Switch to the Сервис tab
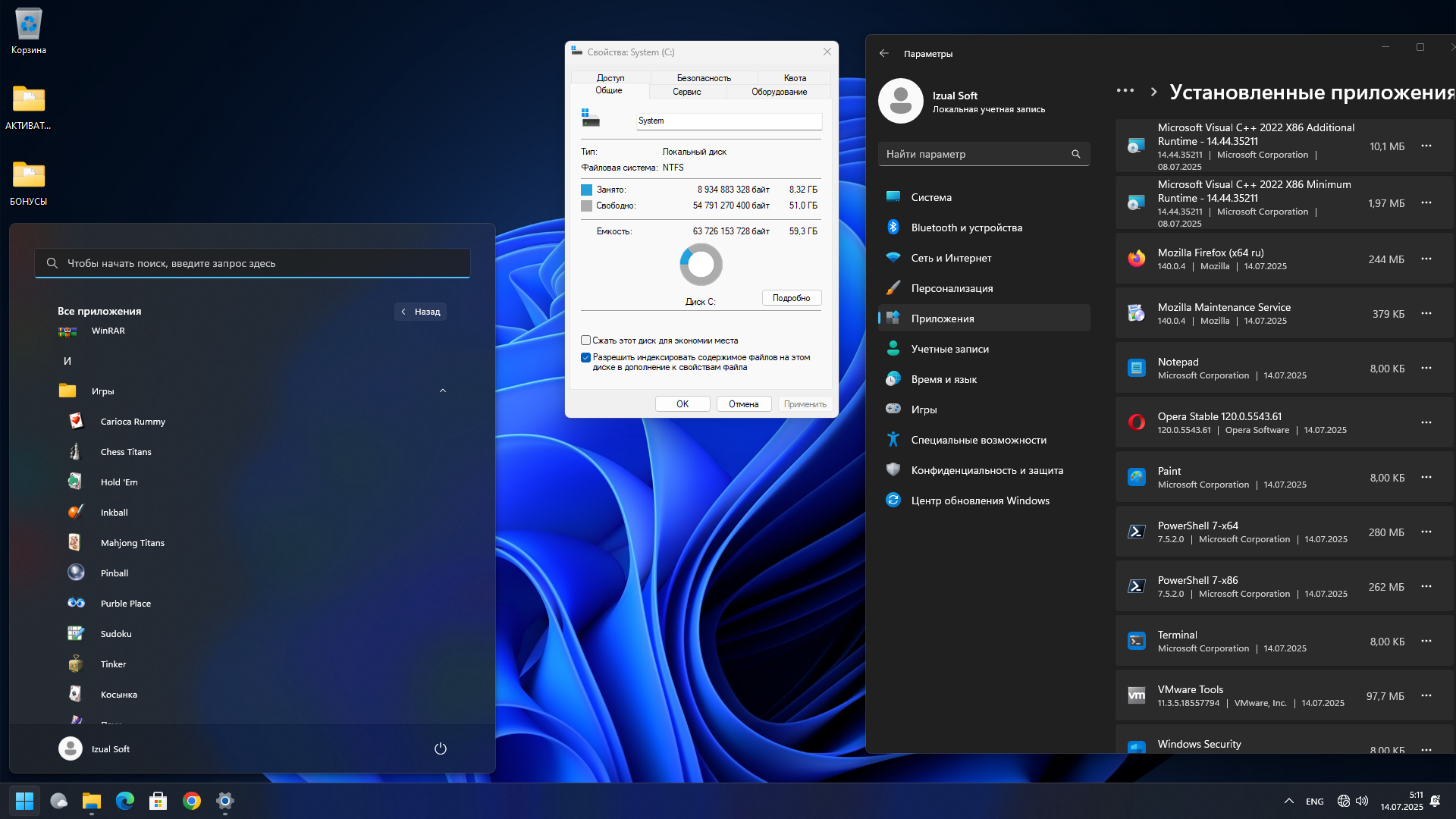This screenshot has height=819, width=1456. [687, 92]
